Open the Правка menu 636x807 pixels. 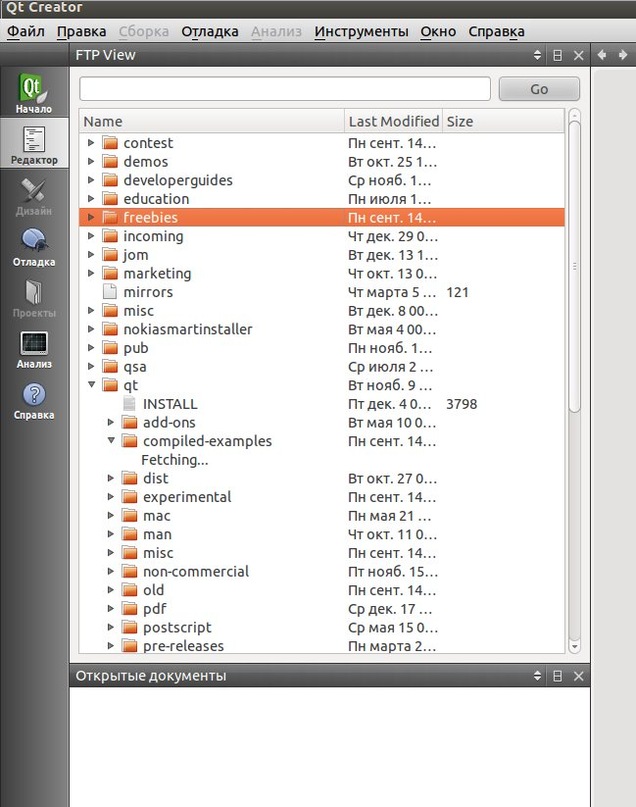tap(81, 31)
